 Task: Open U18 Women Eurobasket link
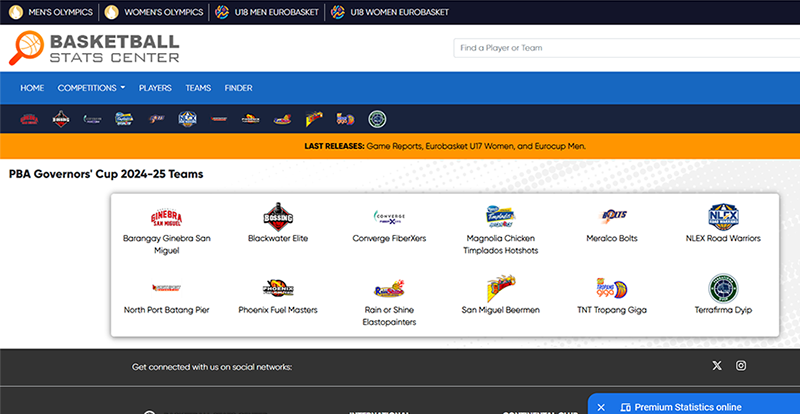tap(390, 12)
